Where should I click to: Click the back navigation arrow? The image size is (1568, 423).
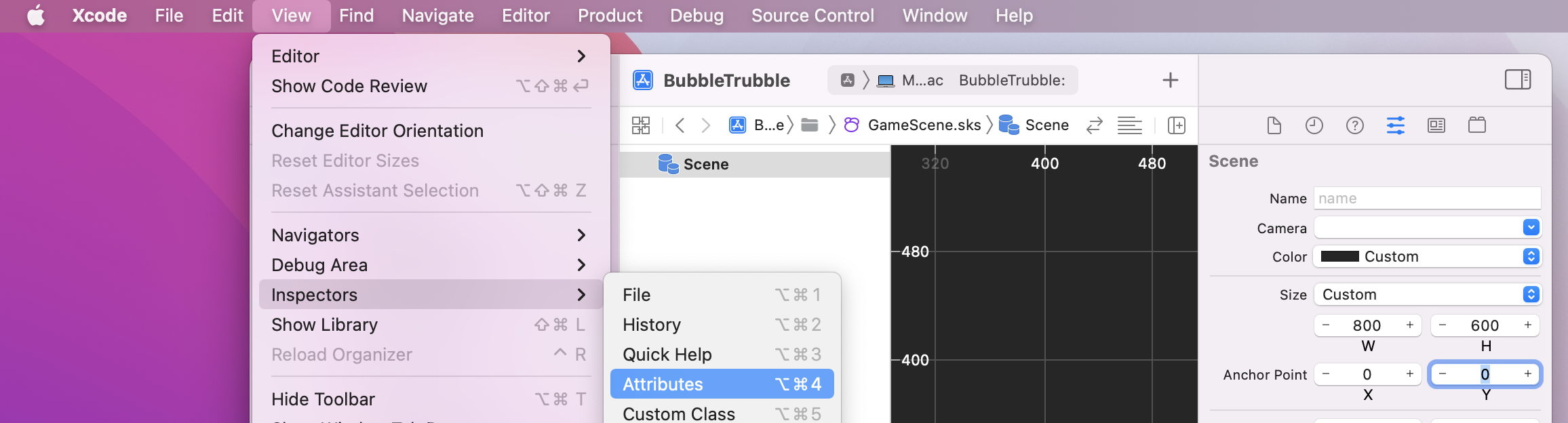679,125
